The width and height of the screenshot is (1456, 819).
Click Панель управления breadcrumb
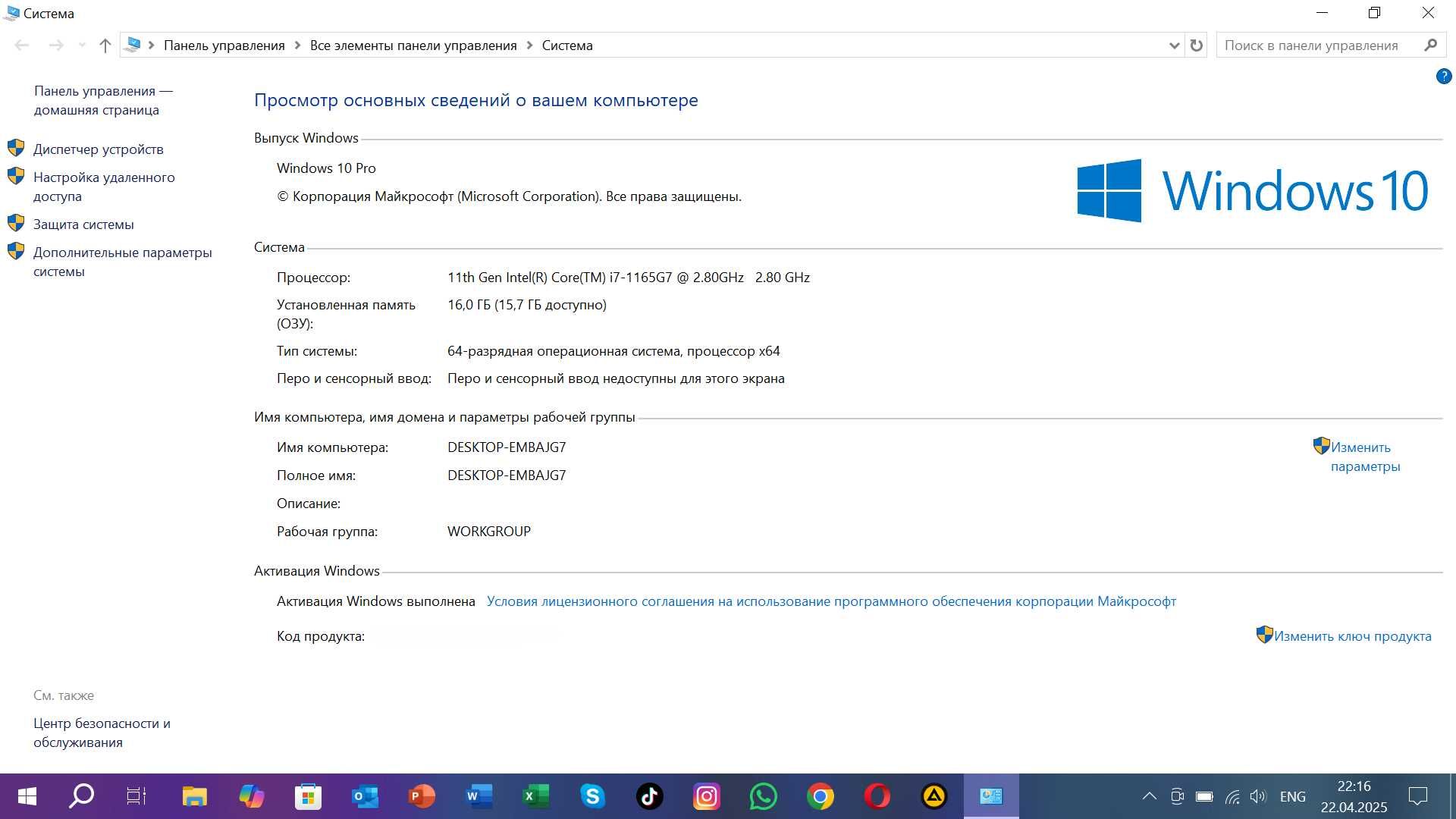click(x=224, y=45)
